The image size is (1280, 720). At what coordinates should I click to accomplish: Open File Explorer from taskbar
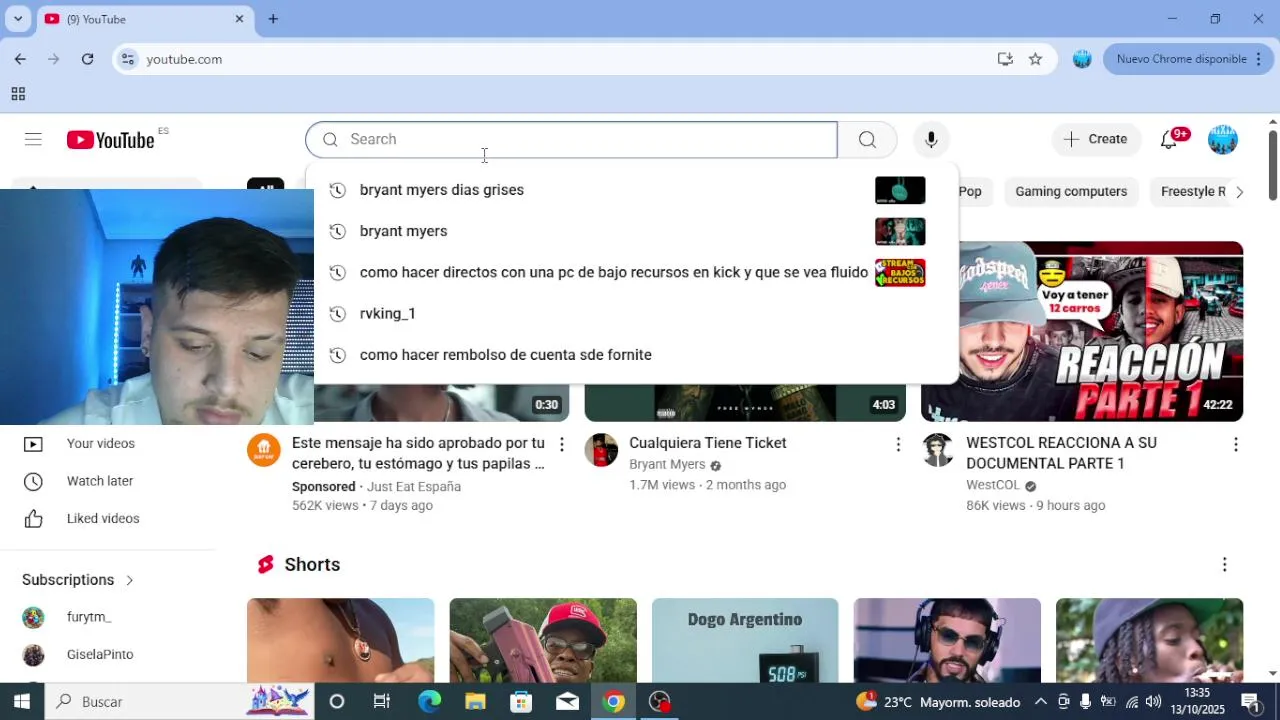click(x=475, y=702)
